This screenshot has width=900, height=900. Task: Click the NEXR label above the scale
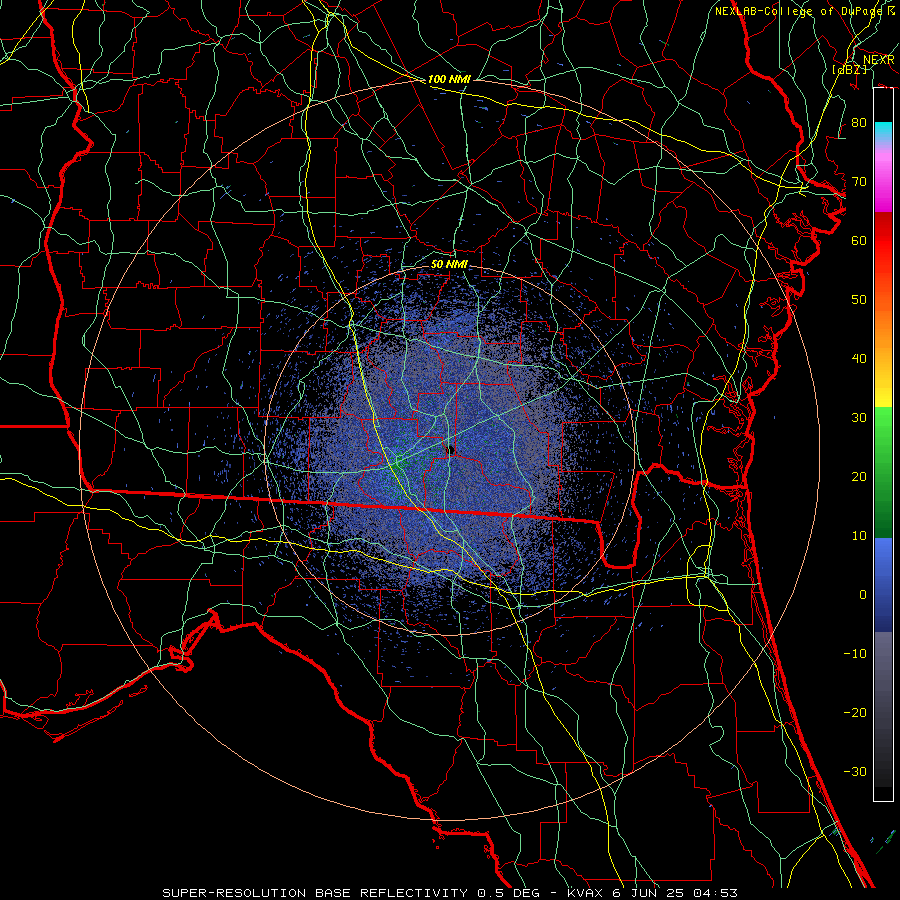[878, 60]
